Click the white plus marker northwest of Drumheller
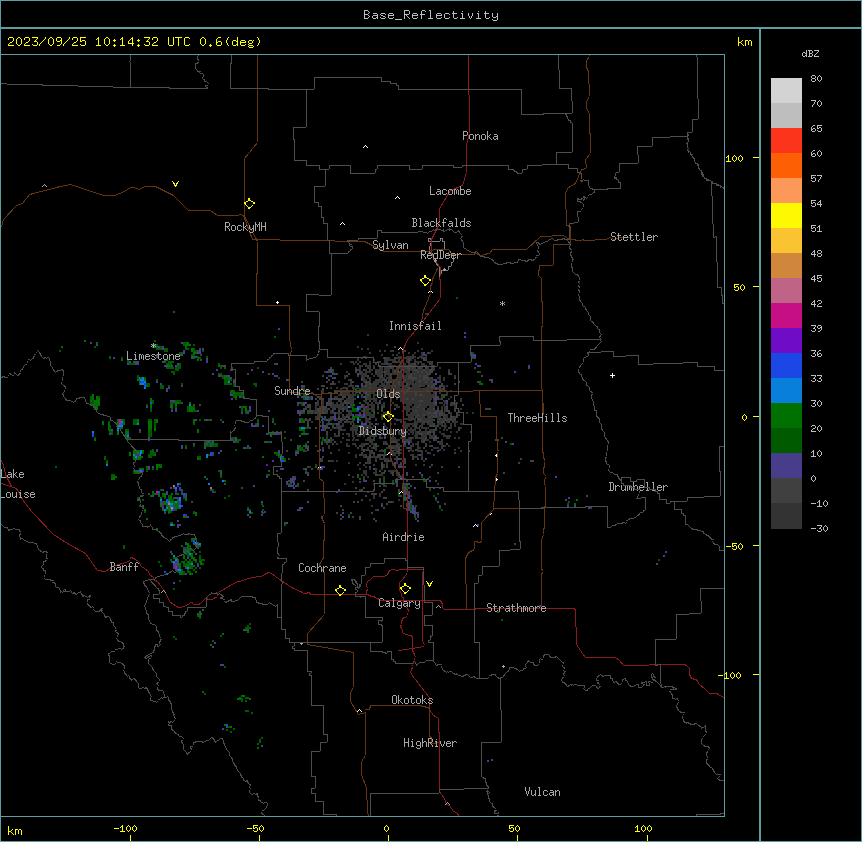Image resolution: width=862 pixels, height=842 pixels. pyautogui.click(x=612, y=375)
